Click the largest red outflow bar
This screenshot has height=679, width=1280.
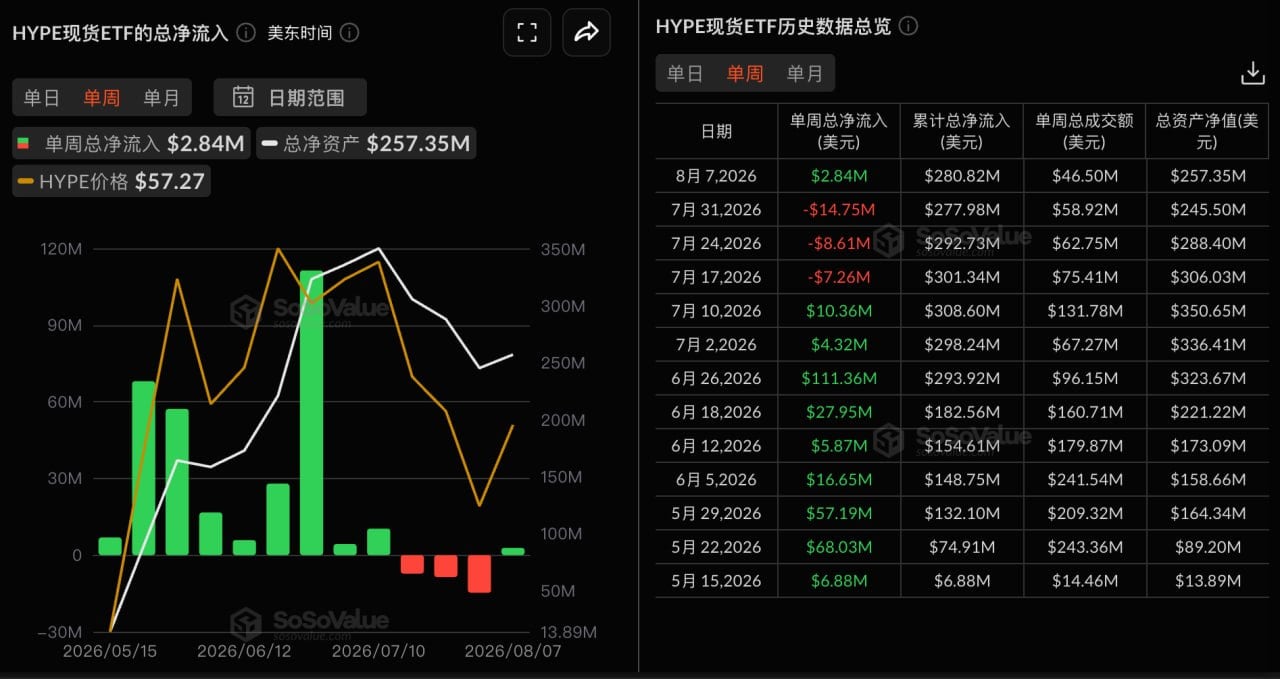click(479, 574)
